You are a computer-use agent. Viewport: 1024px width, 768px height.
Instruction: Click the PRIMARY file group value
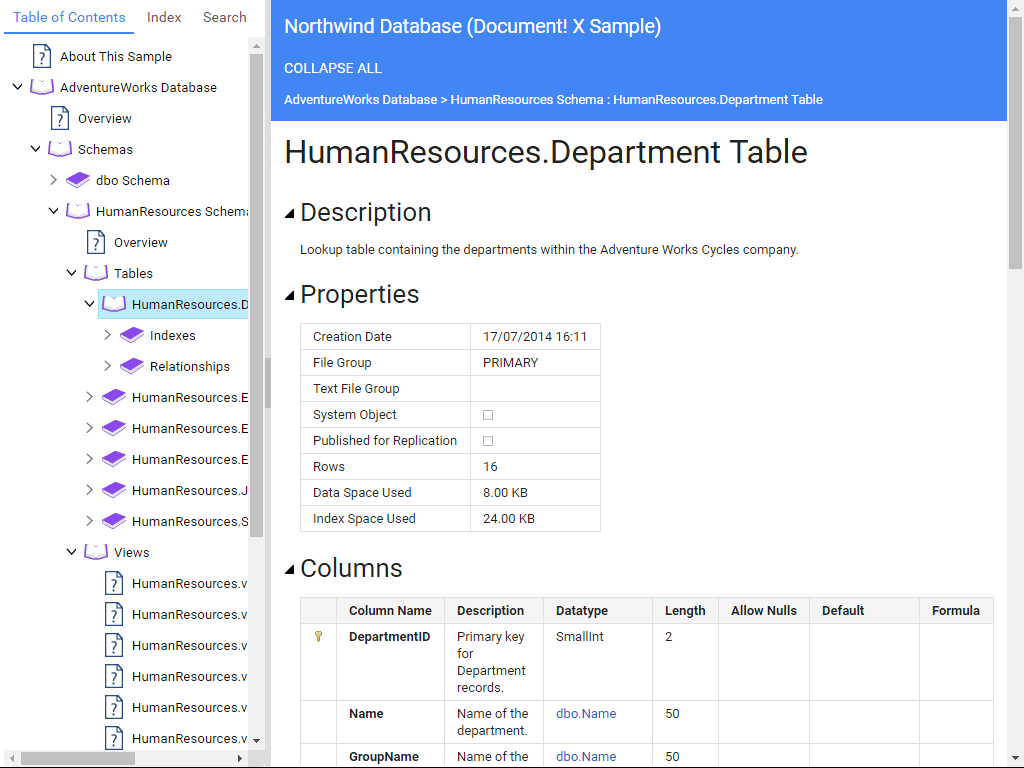pos(510,362)
